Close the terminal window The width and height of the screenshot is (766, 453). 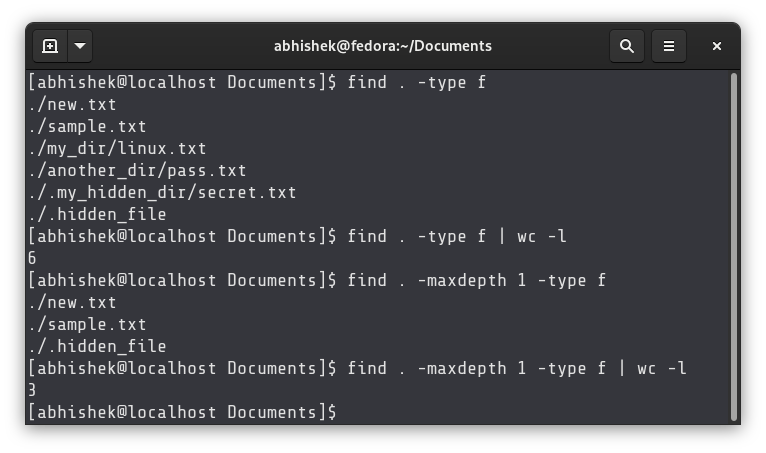717,46
